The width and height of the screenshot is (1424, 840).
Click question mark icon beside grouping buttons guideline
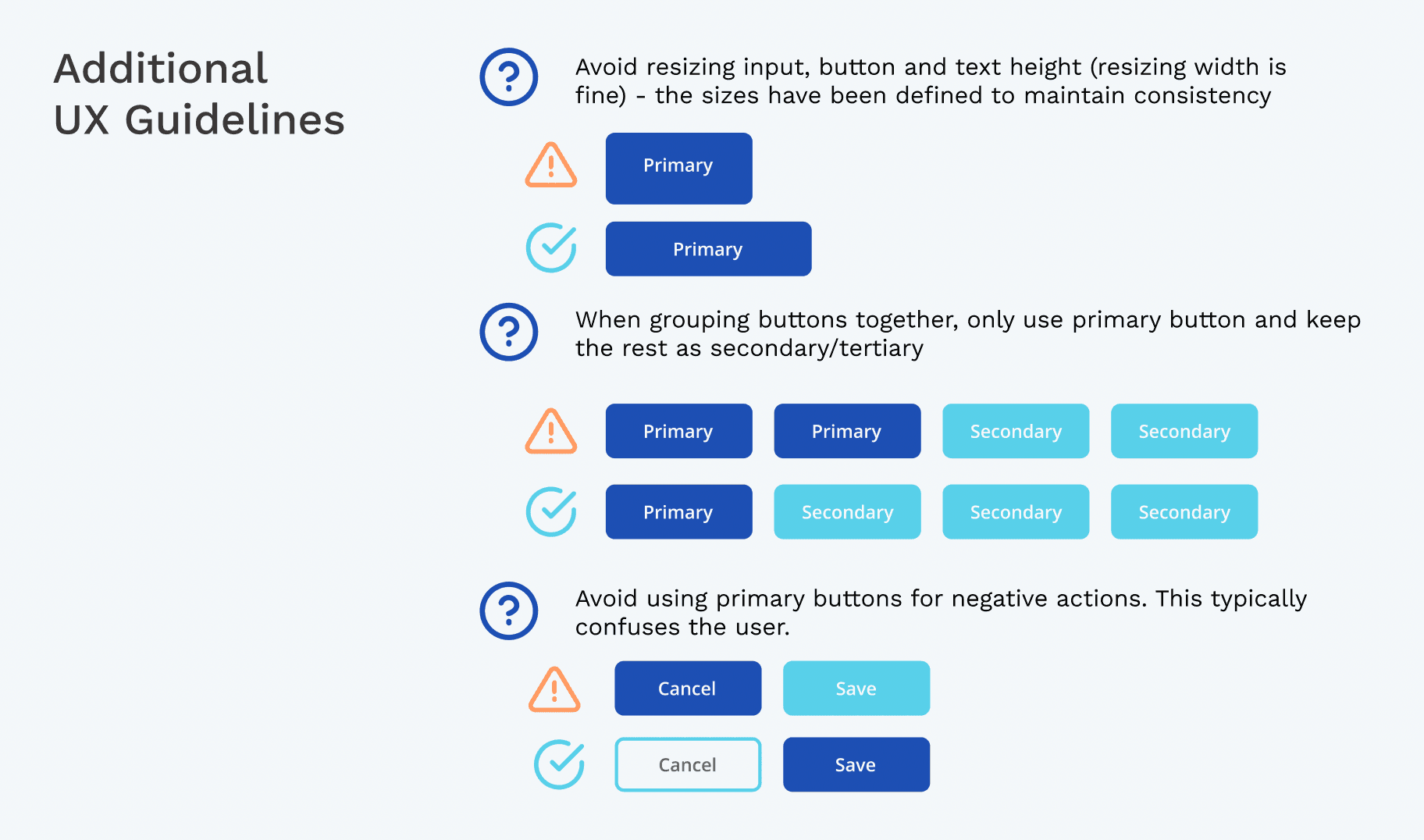508,332
